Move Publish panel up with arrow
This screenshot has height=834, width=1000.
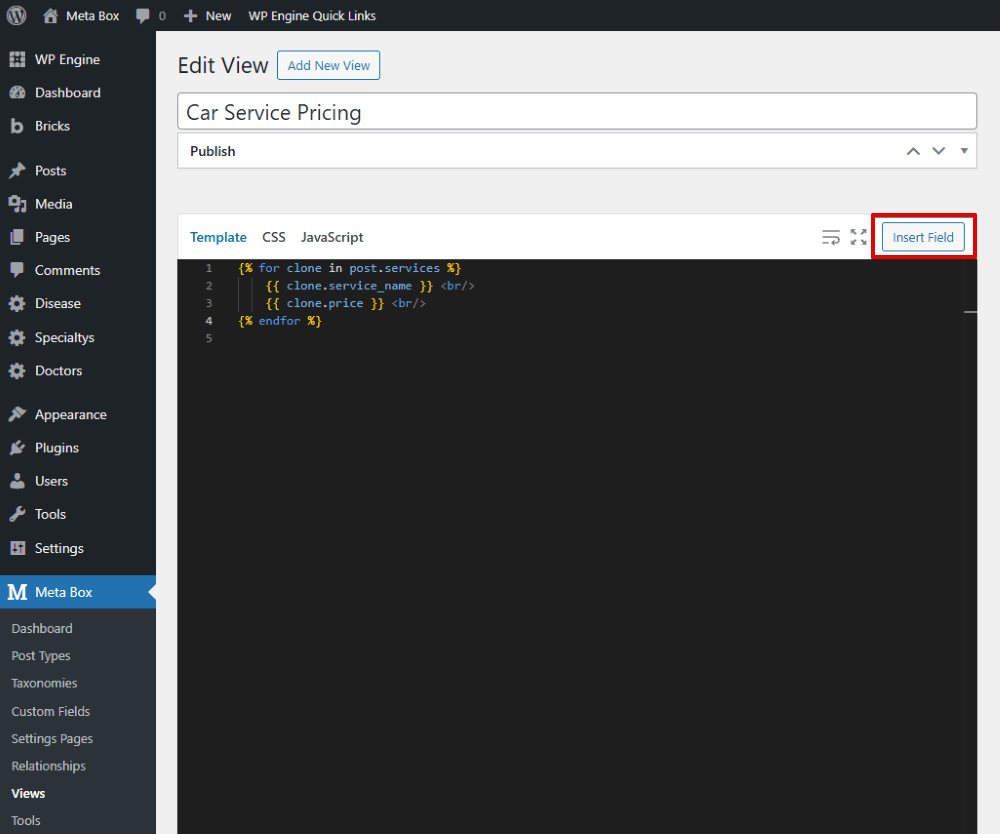pyautogui.click(x=912, y=151)
